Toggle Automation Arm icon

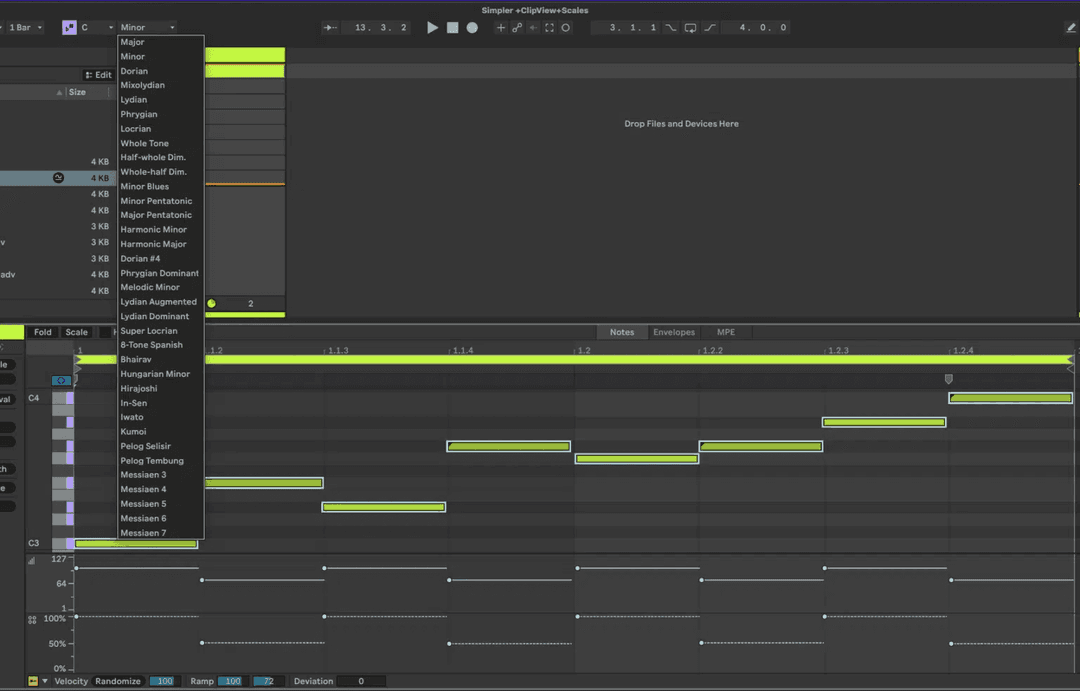click(x=517, y=28)
